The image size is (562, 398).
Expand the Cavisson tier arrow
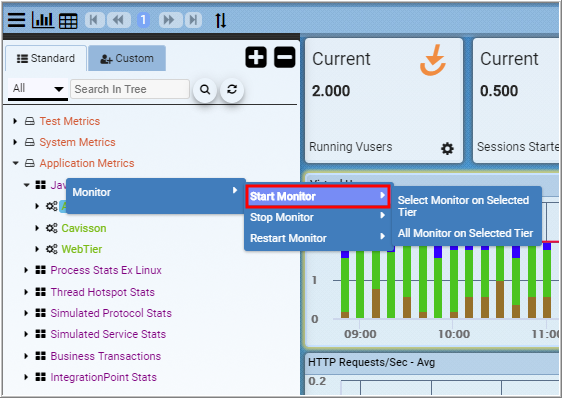pos(37,228)
